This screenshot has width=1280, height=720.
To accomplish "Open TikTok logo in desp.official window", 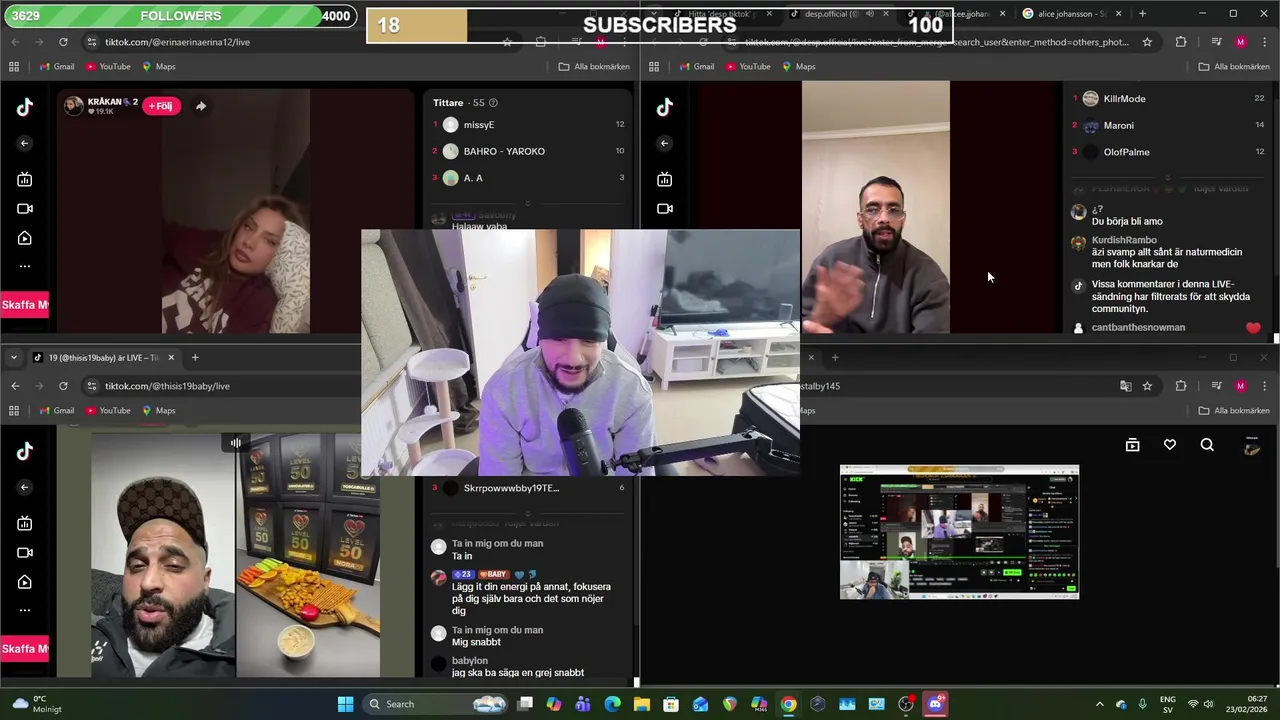I will (x=665, y=107).
